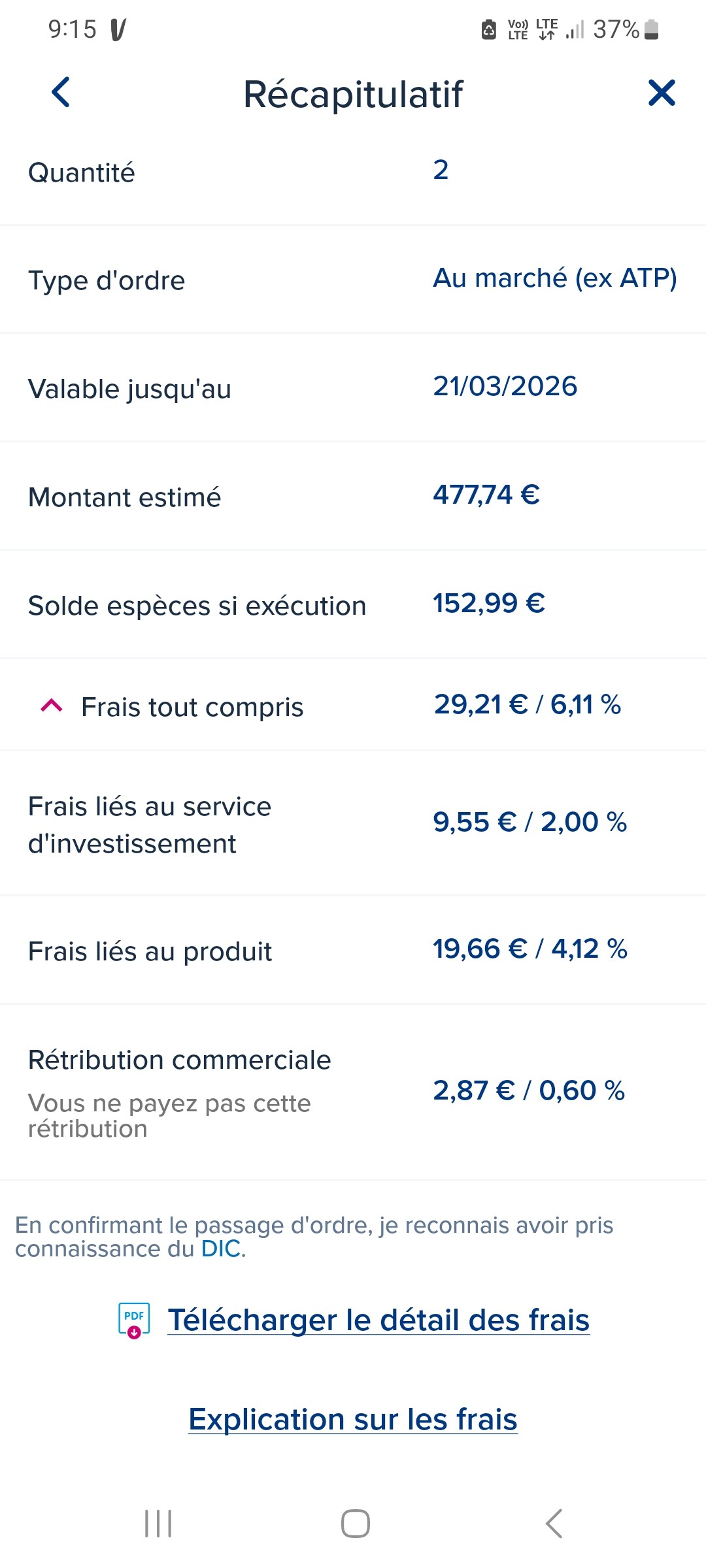Open Explication sur les frais link
706x1568 pixels.
(x=353, y=1419)
